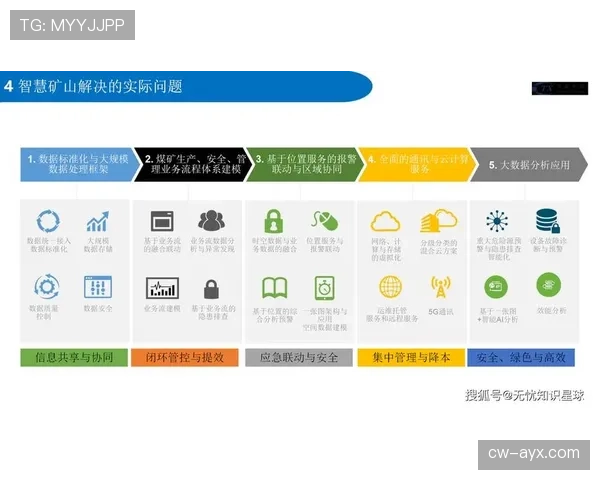Click the blue 安全、绿色与高效 box
This screenshot has width=600, height=480.
click(x=521, y=358)
